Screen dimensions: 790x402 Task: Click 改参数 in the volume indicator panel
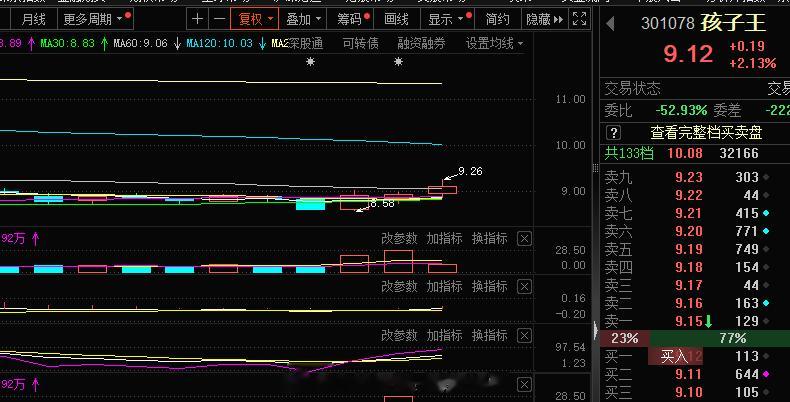pos(399,238)
